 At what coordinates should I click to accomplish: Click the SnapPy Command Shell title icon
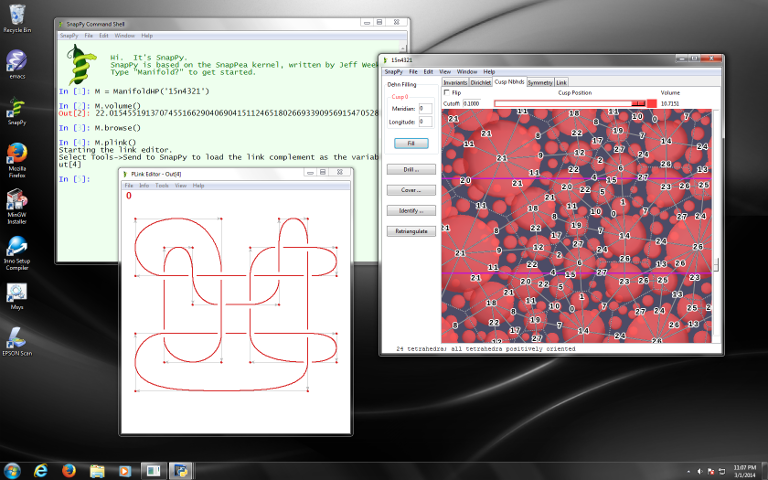click(x=61, y=24)
